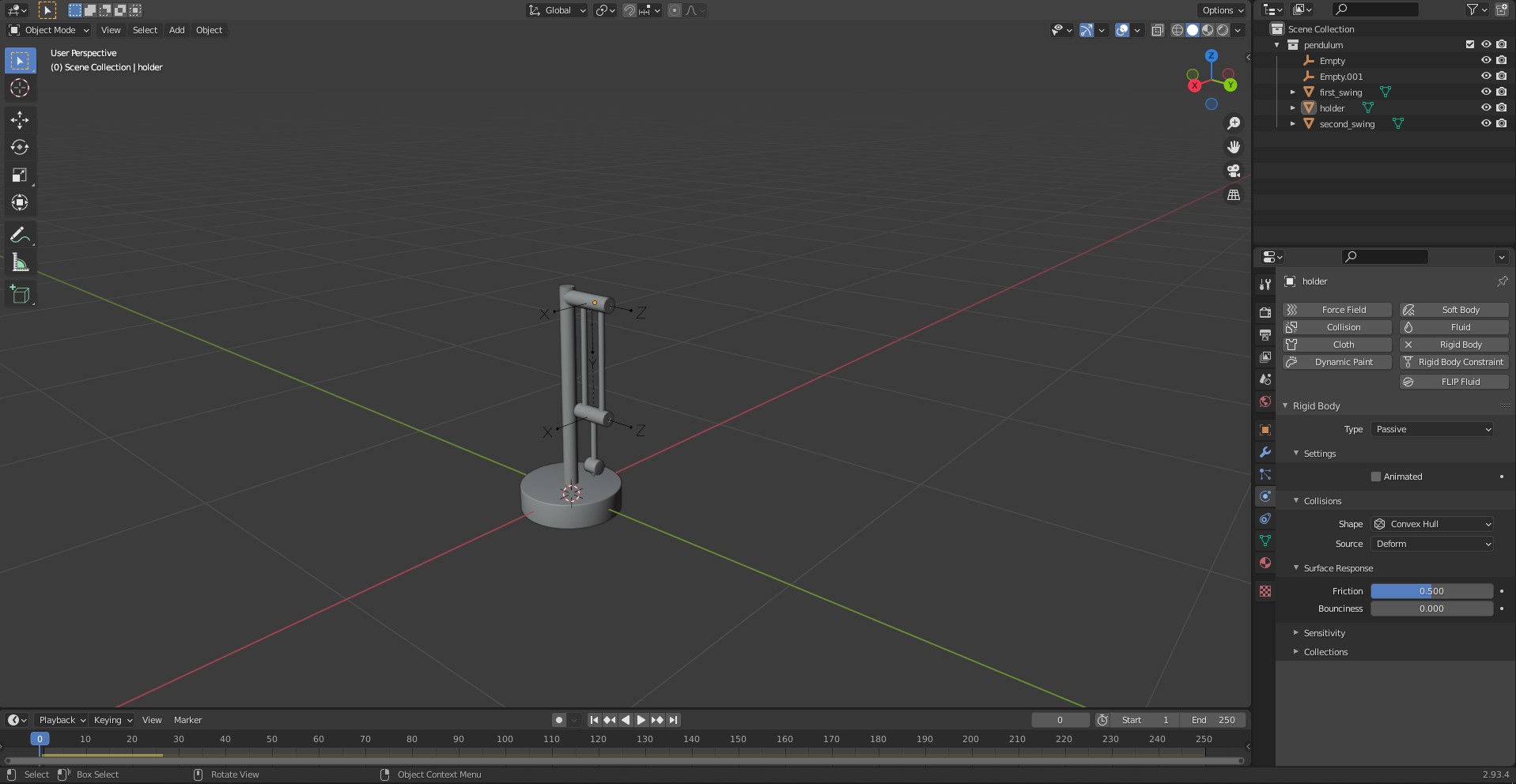Remove Rigid Body physics button
This screenshot has width=1516, height=784.
click(x=1454, y=345)
